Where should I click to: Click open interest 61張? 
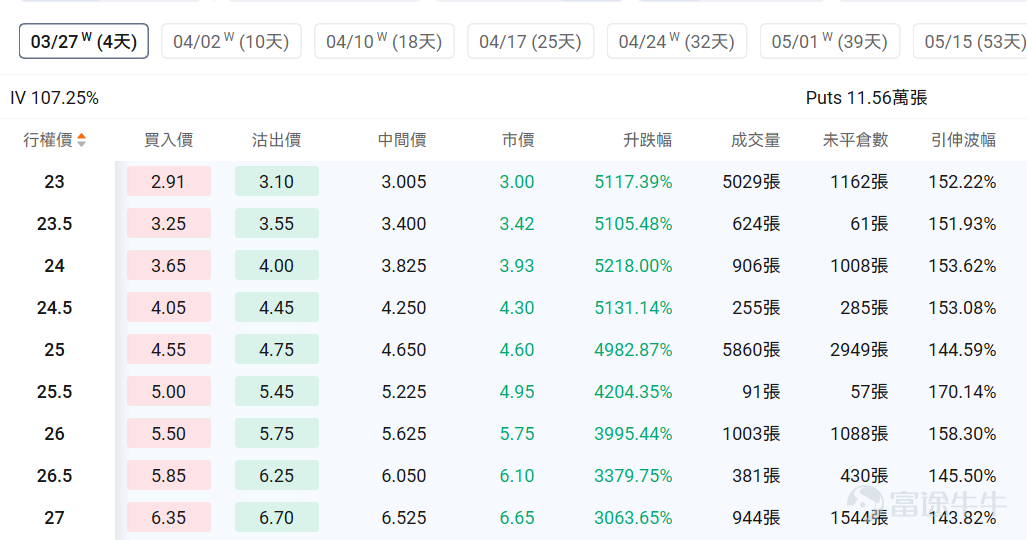tap(869, 223)
